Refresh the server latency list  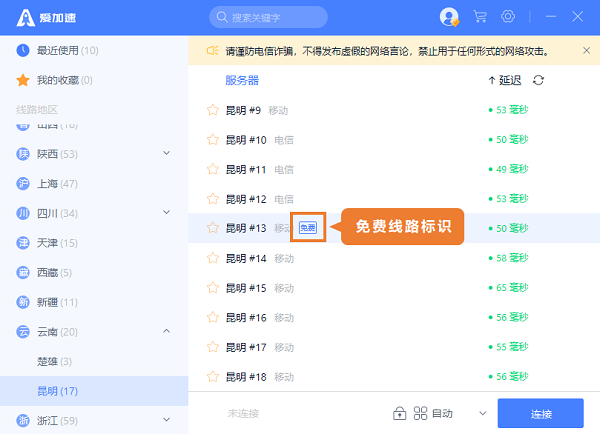[x=539, y=80]
